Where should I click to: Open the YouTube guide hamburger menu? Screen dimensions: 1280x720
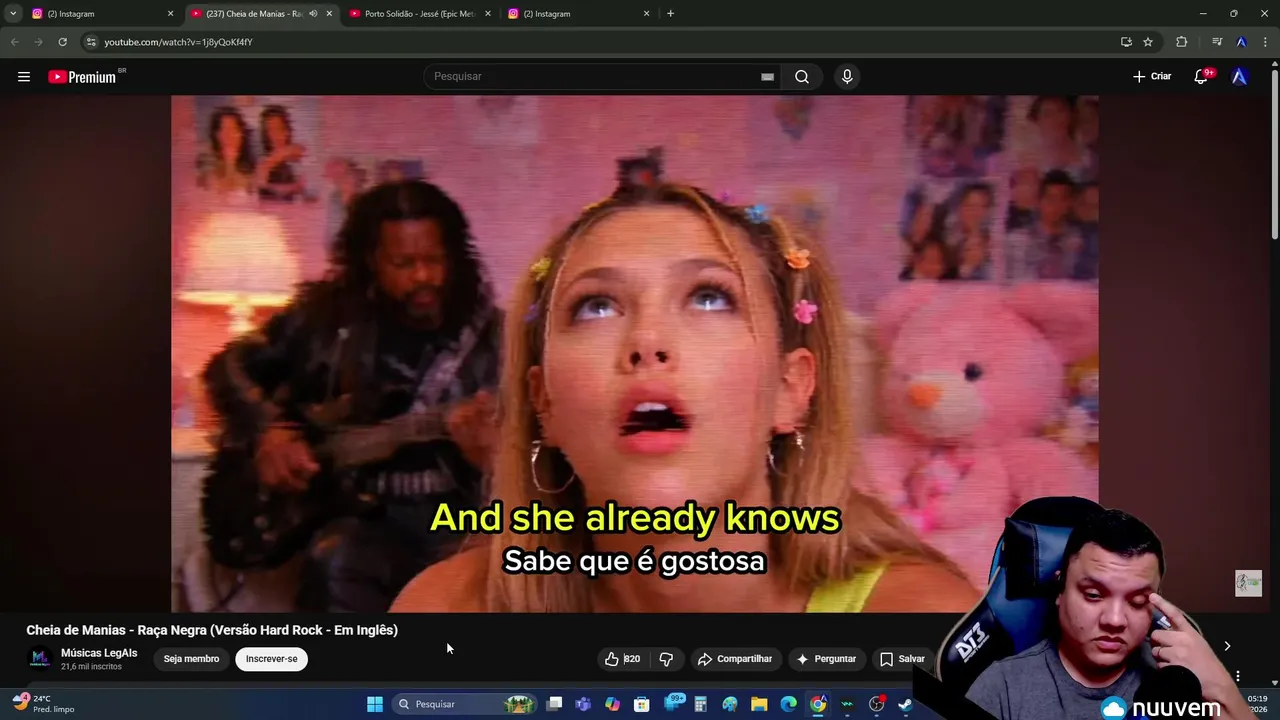[24, 77]
